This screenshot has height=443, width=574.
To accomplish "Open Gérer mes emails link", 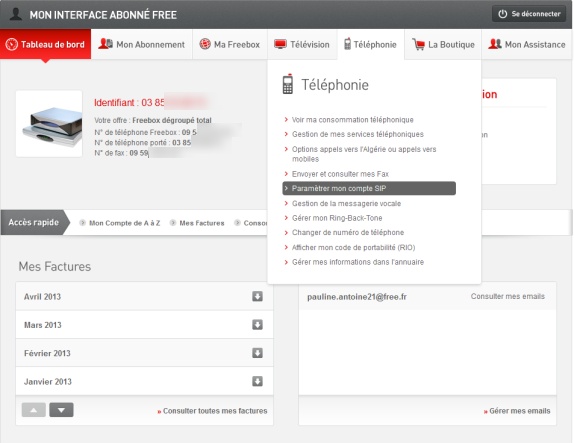I will click(x=517, y=411).
